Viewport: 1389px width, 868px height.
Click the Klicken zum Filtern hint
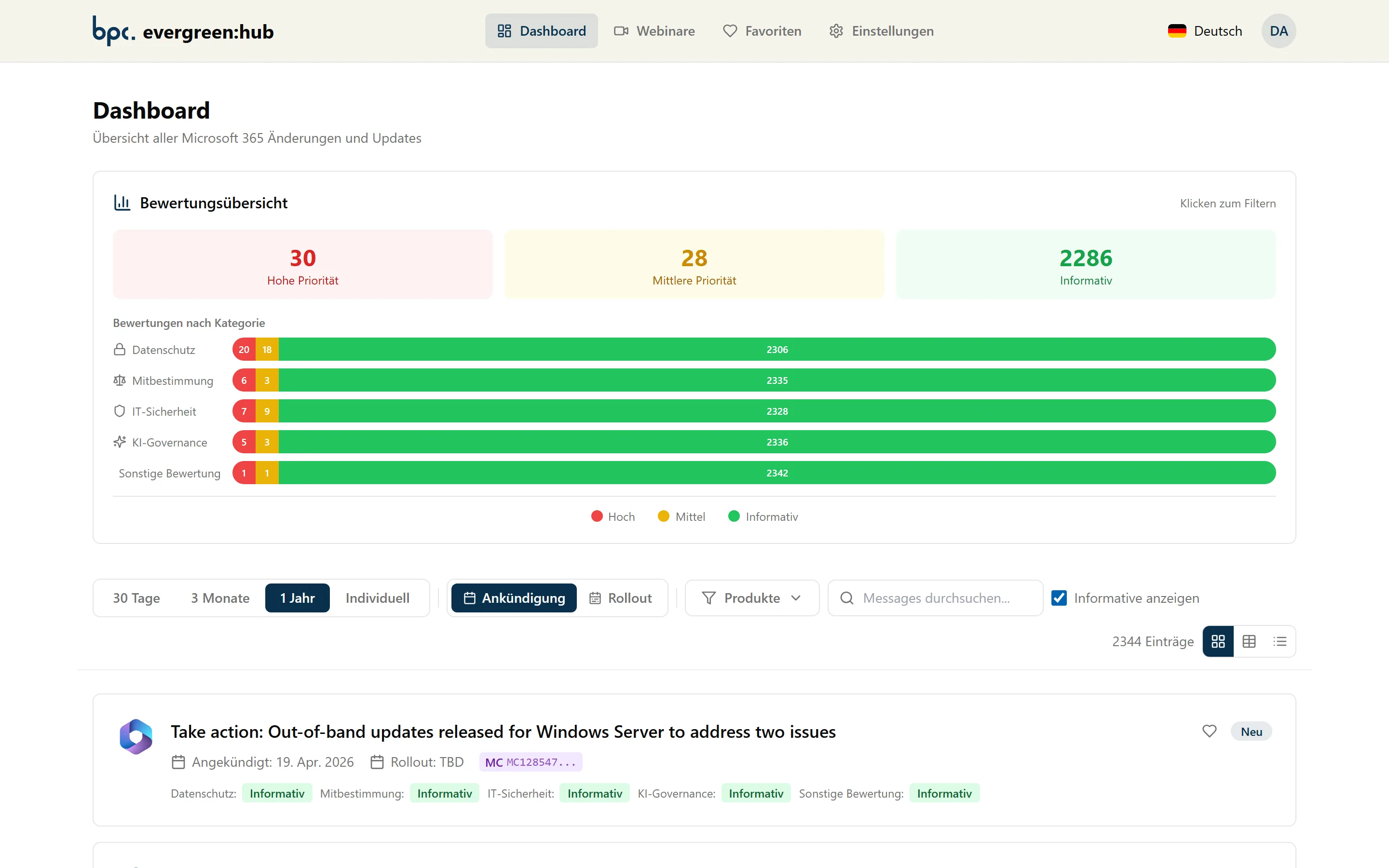(1228, 203)
